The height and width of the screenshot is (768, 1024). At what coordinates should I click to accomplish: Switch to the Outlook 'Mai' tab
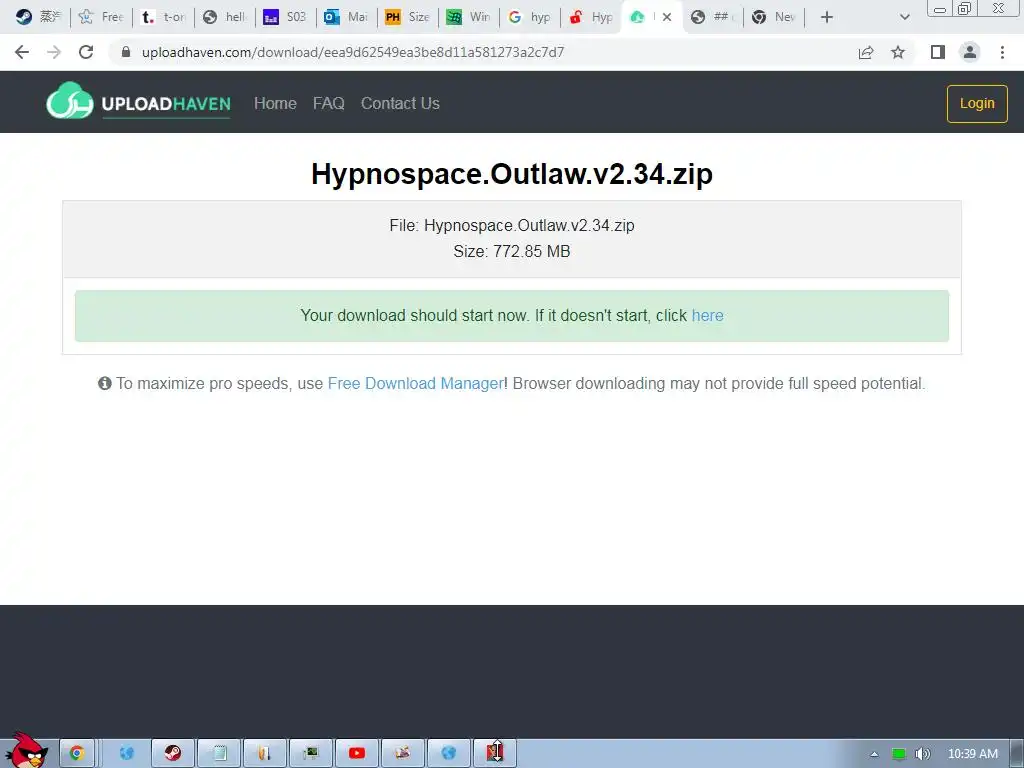(347, 17)
